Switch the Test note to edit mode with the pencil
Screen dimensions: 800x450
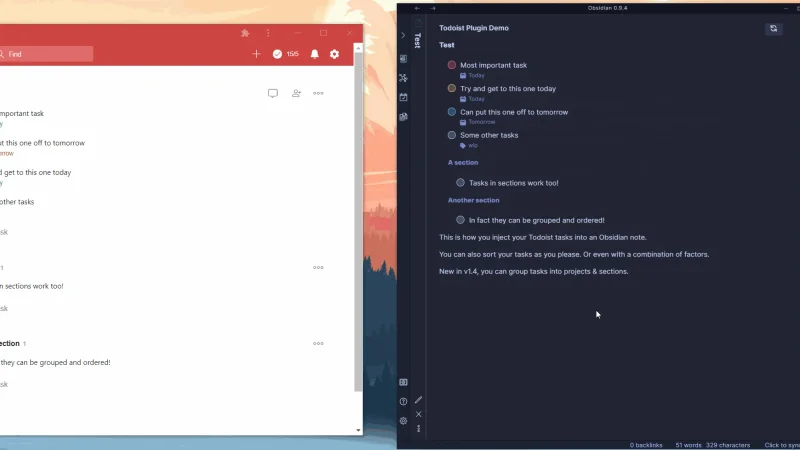(418, 400)
